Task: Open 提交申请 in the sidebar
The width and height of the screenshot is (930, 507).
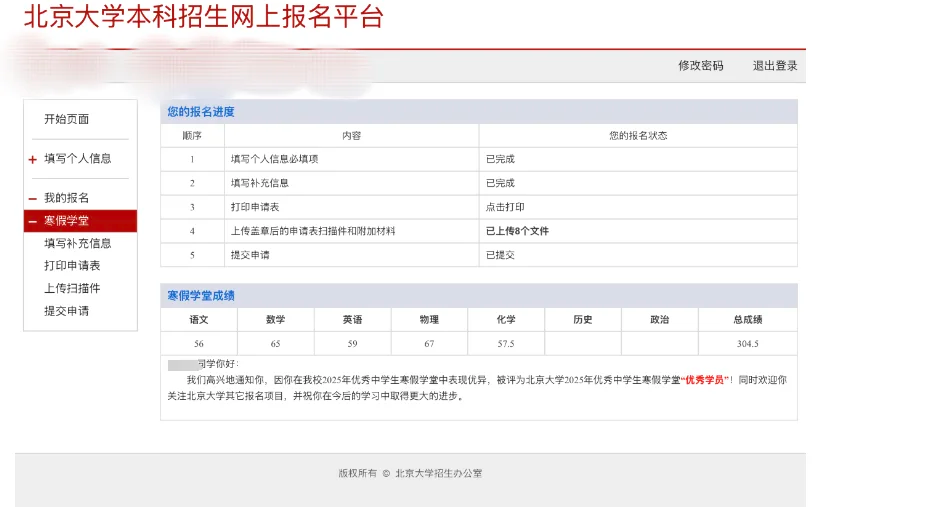Action: (66, 311)
